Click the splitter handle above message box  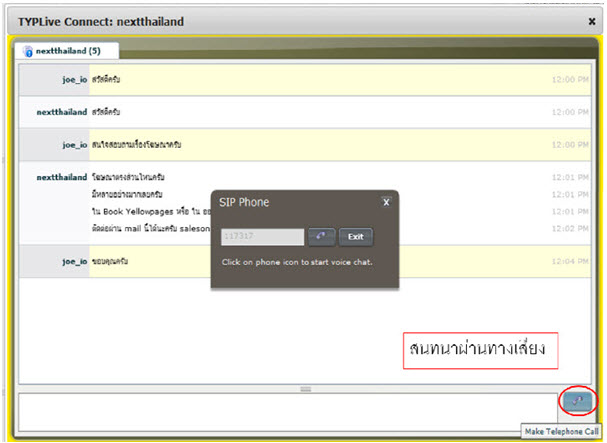[306, 389]
